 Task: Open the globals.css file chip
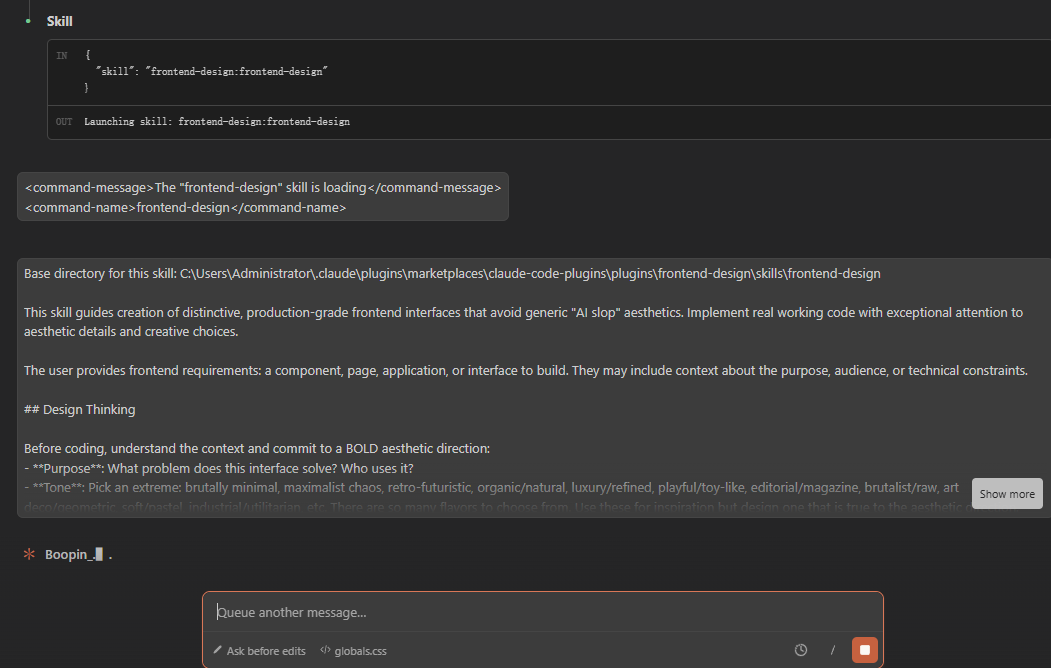pyautogui.click(x=353, y=651)
